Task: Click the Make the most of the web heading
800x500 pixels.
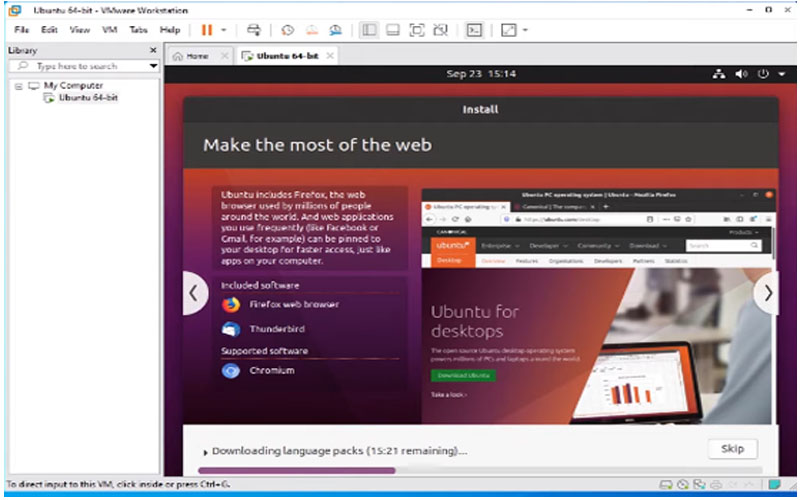Action: tap(317, 145)
